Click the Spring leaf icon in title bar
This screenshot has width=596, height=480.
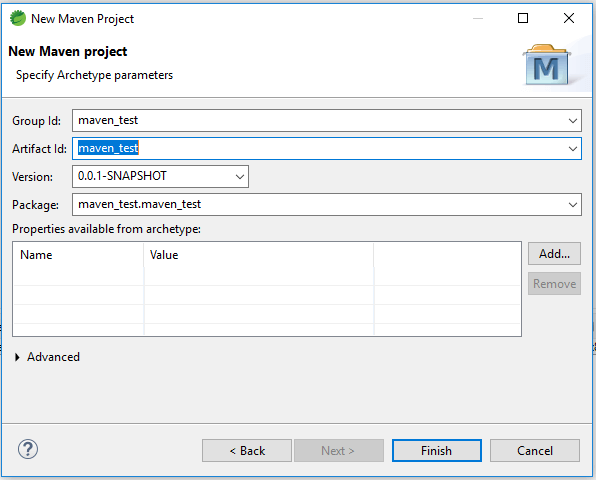click(x=17, y=18)
